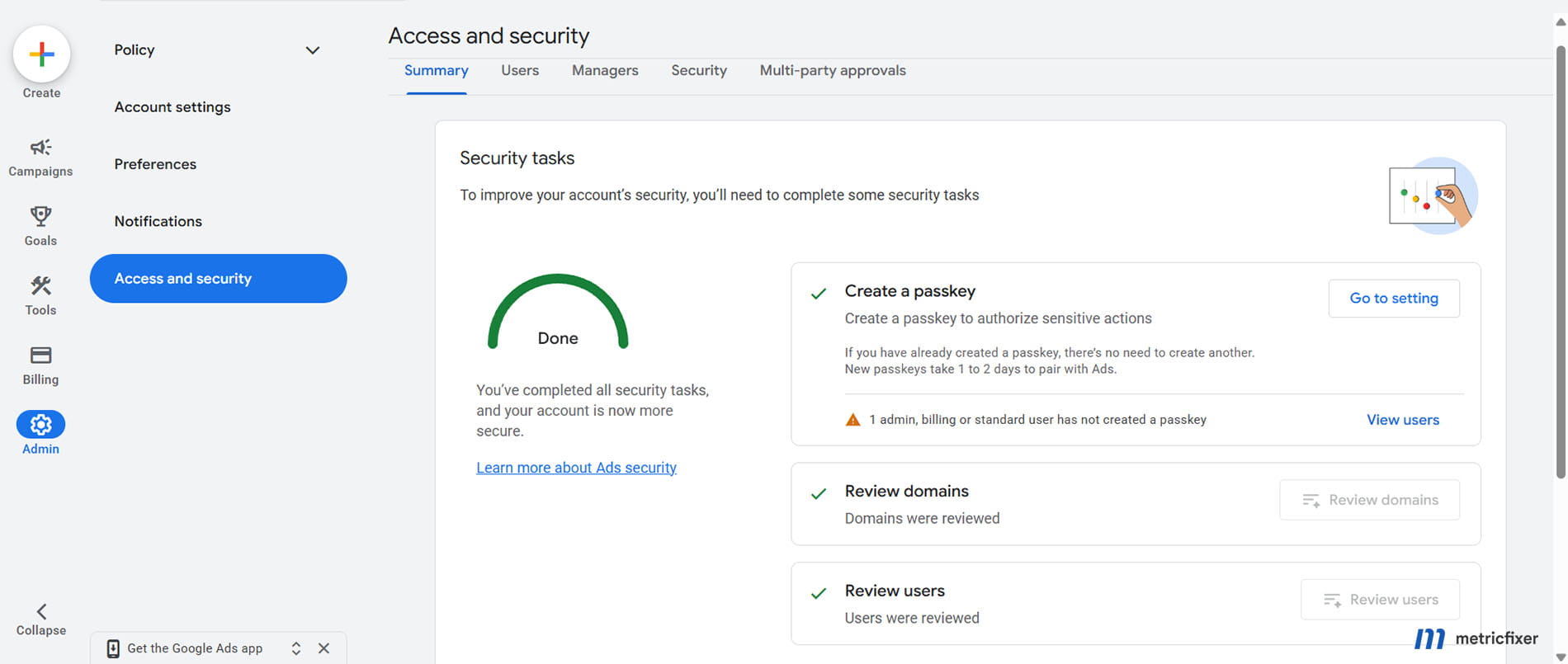Open Notifications in the admin menu
This screenshot has height=664, width=1568.
point(158,221)
